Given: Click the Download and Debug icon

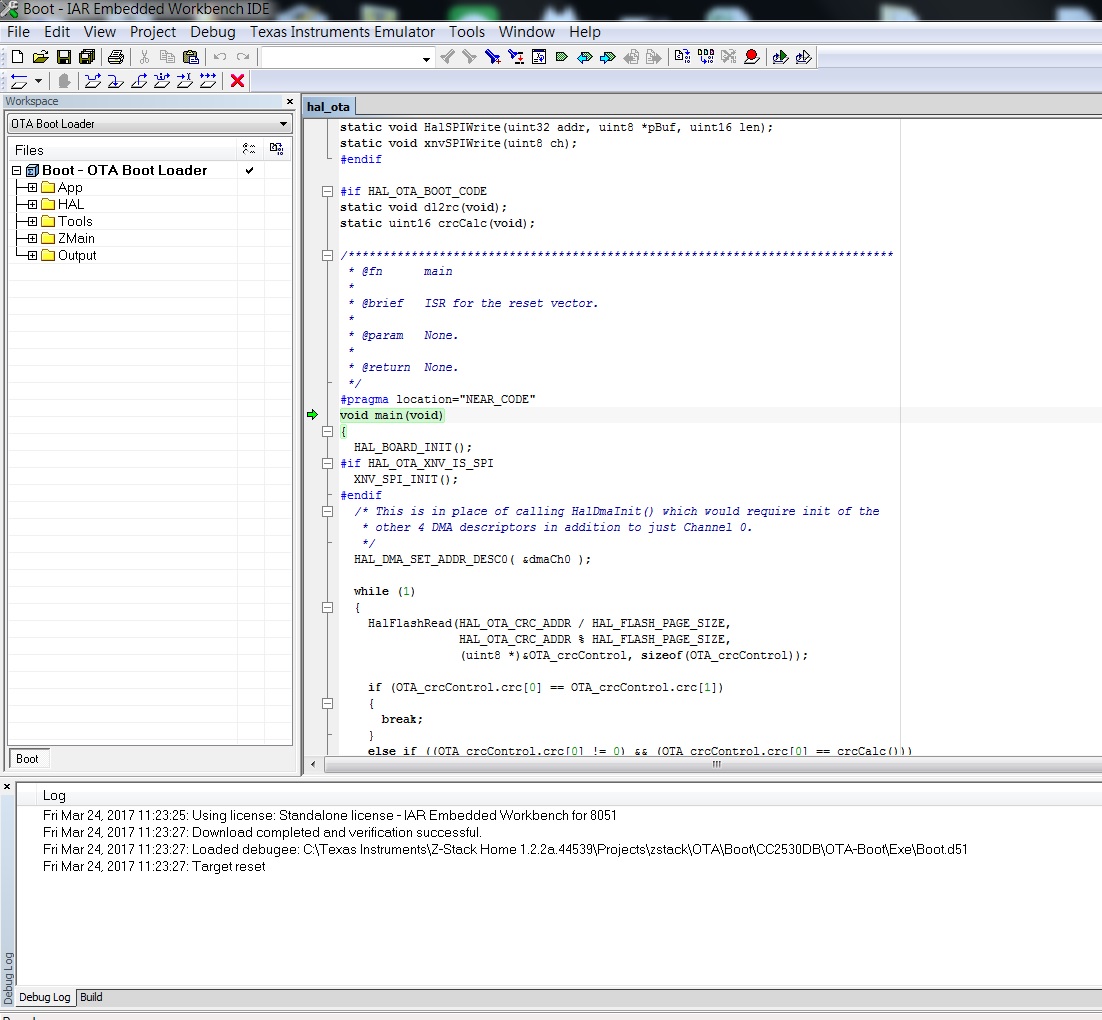Looking at the screenshot, I should tap(780, 57).
